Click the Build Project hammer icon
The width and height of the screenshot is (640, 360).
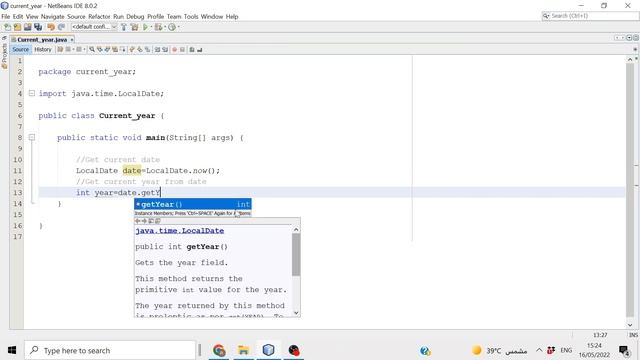[124, 27]
